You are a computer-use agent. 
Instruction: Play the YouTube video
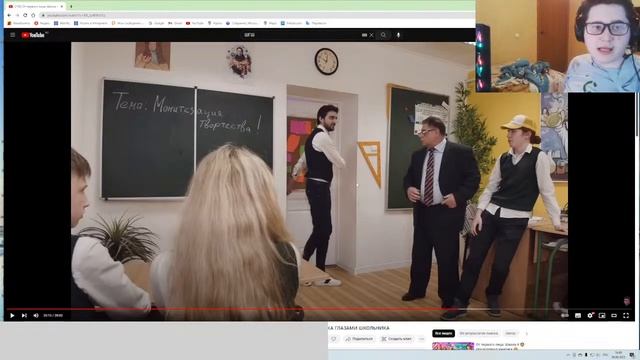click(12, 316)
